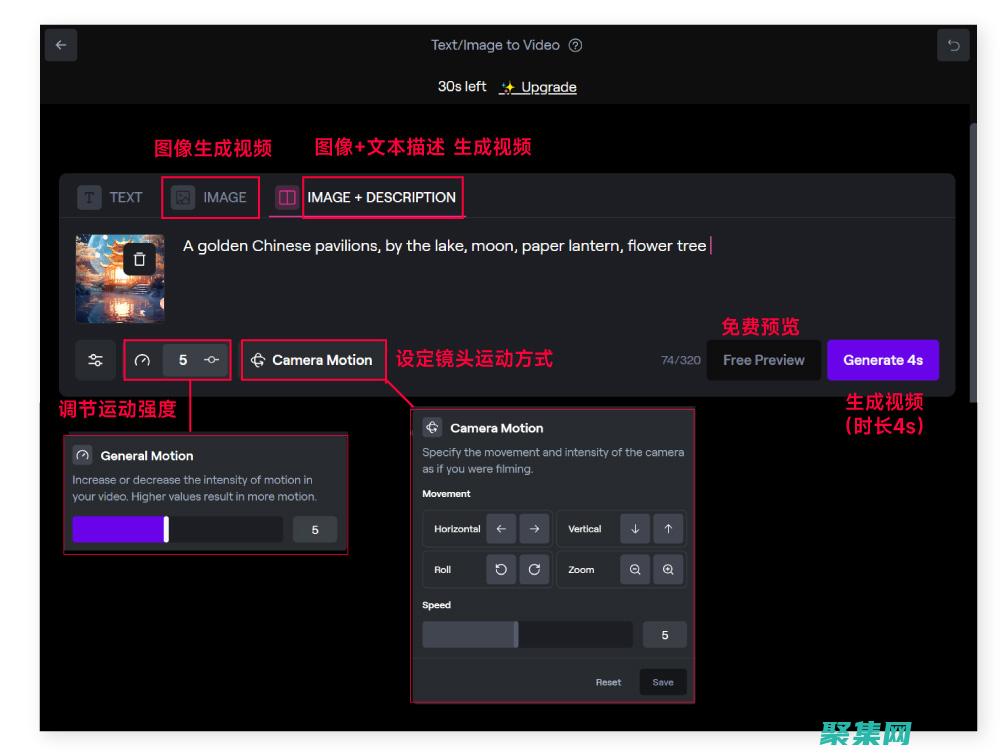The height and width of the screenshot is (755, 1000).
Task: Switch to the IMAGE tab
Action: tap(210, 197)
